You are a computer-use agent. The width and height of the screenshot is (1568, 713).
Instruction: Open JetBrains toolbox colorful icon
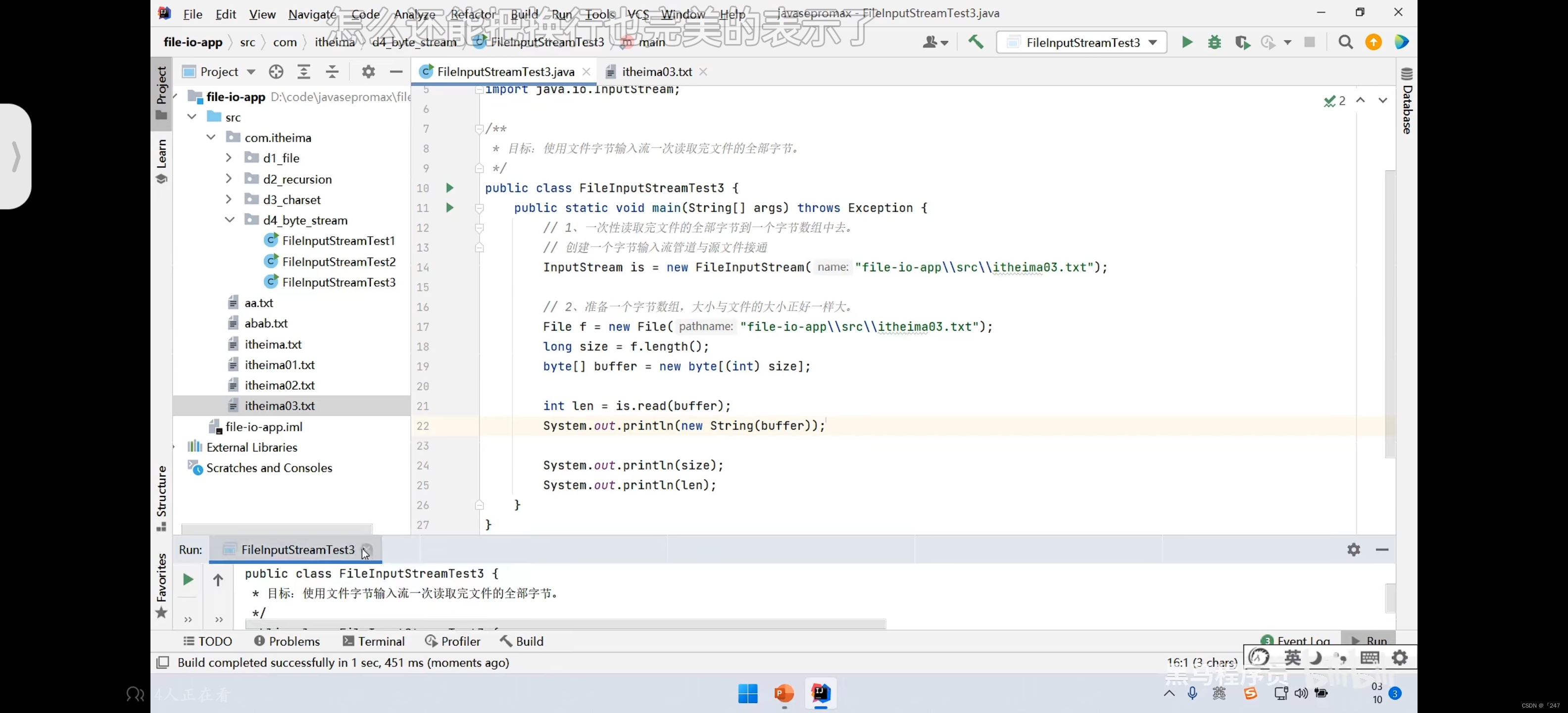pos(1402,42)
